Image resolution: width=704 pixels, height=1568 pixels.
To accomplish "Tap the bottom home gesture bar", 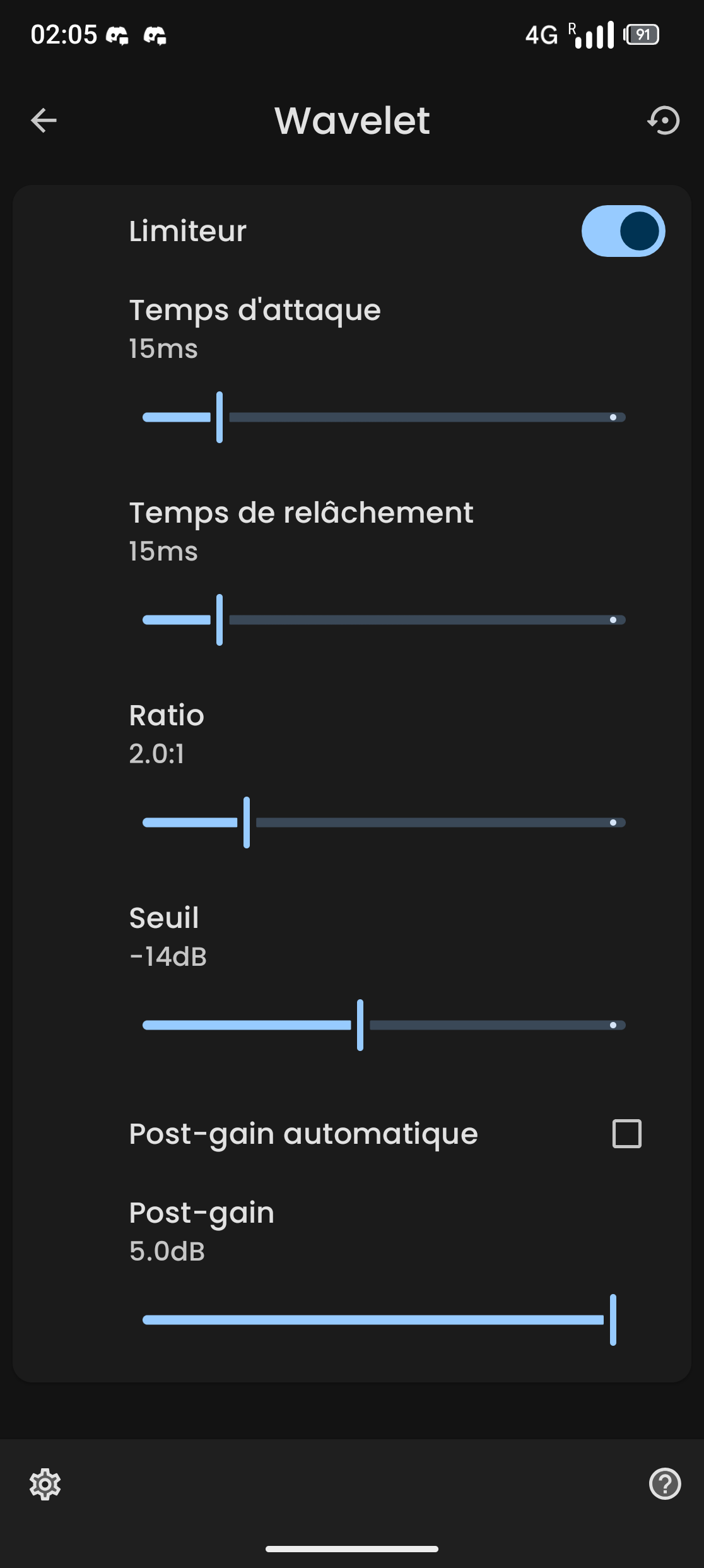I will pyautogui.click(x=352, y=1549).
